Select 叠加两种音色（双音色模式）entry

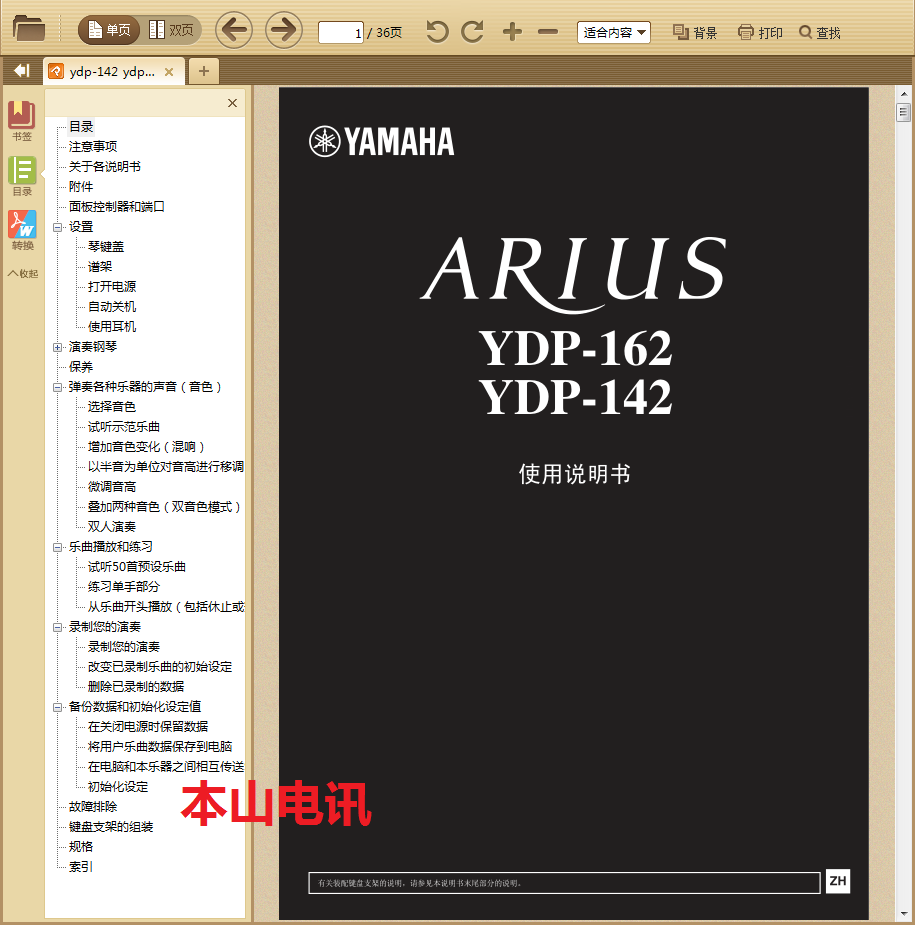[164, 507]
